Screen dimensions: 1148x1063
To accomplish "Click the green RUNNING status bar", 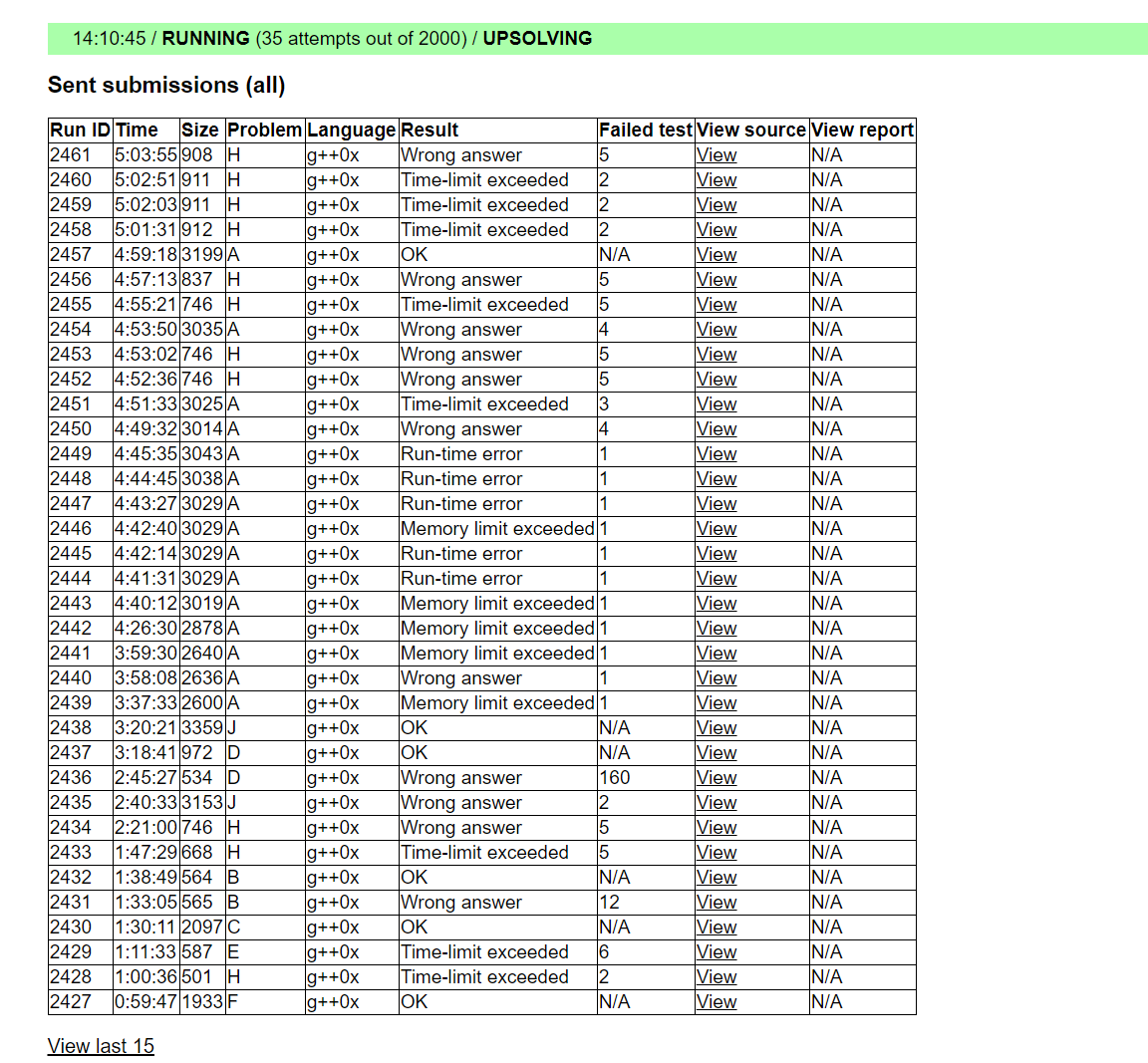I will [598, 39].
